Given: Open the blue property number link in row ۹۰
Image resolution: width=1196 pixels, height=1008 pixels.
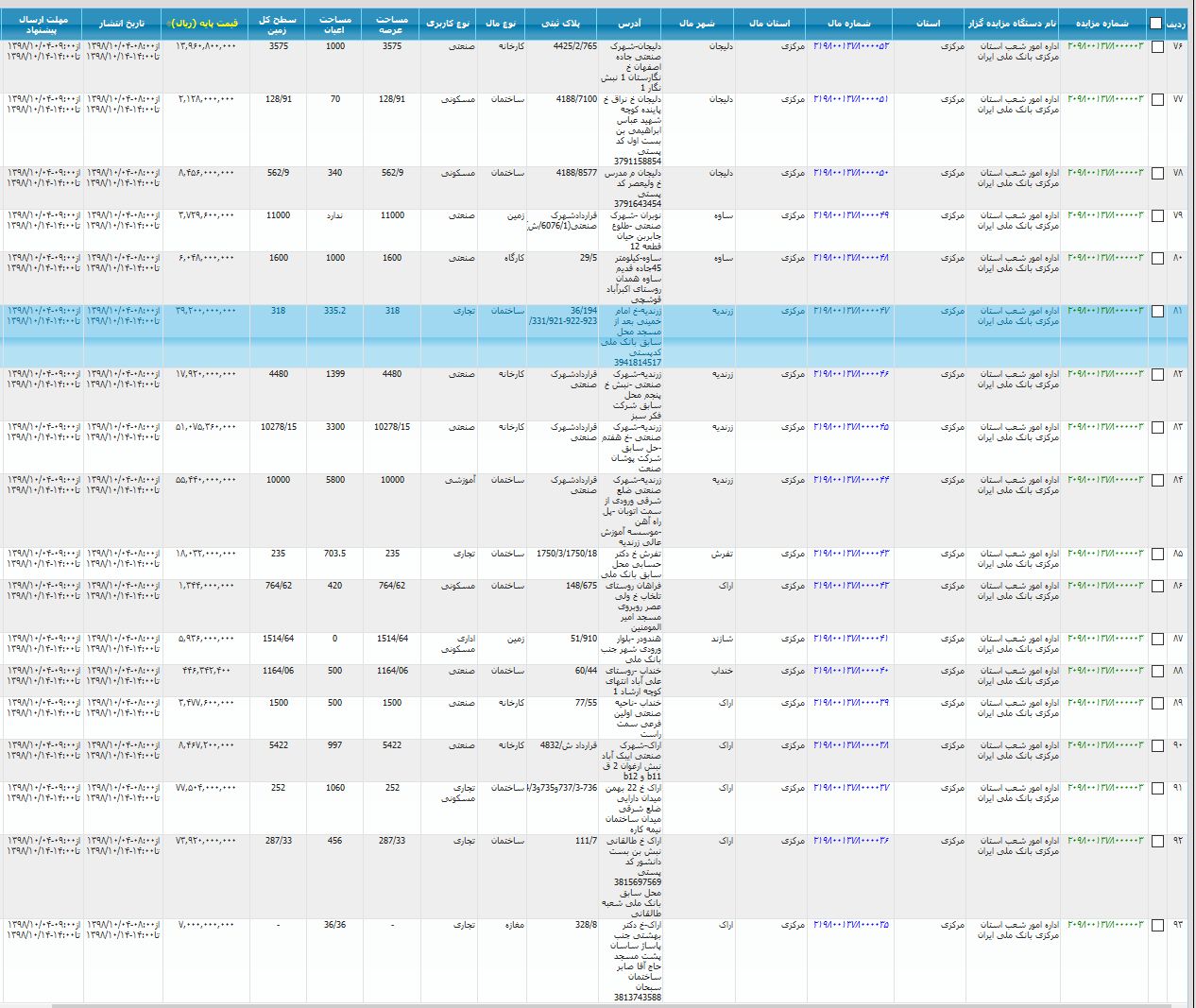Looking at the screenshot, I should [x=850, y=745].
